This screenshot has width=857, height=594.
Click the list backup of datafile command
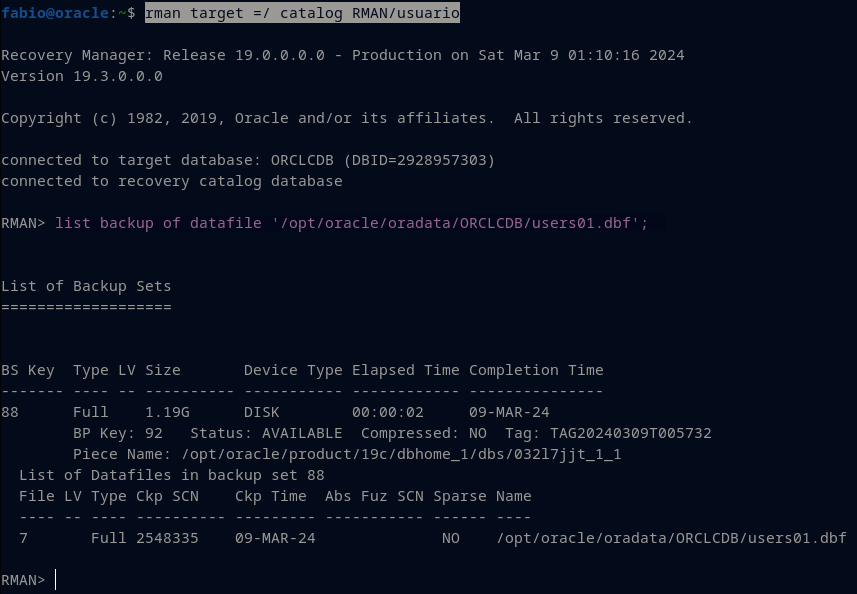click(x=351, y=223)
